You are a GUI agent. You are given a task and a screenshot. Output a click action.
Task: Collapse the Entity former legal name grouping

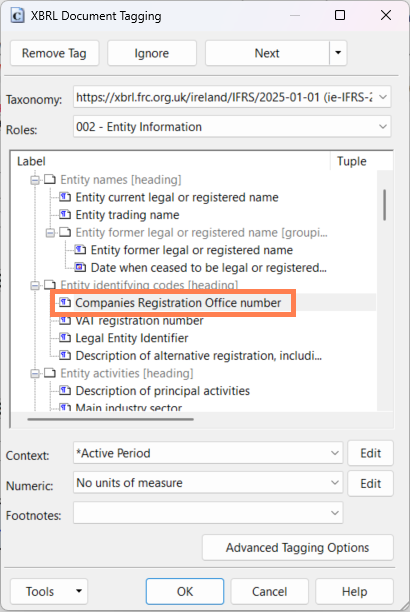(x=50, y=233)
